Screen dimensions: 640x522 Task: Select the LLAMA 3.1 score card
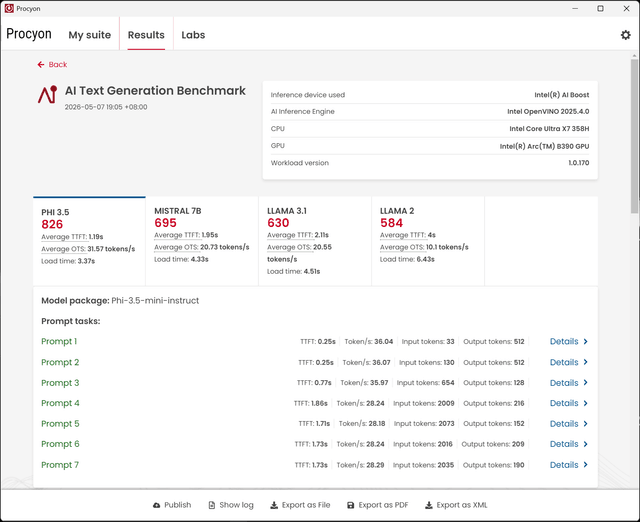click(315, 241)
